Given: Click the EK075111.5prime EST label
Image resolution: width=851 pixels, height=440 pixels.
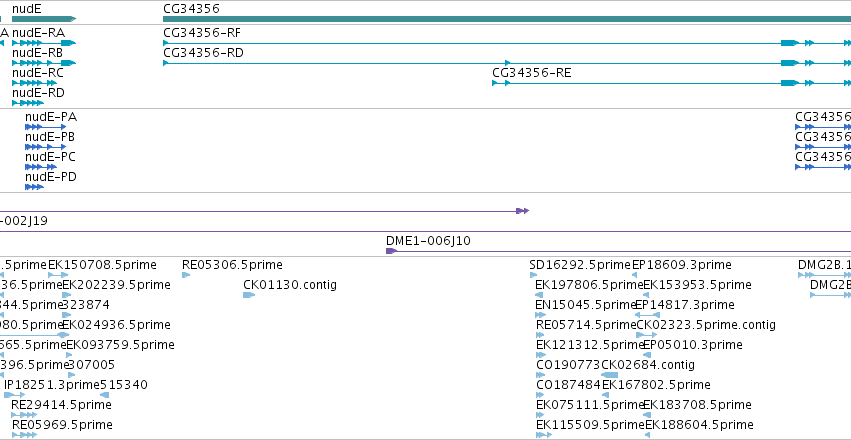Looking at the screenshot, I should pyautogui.click(x=589, y=405).
